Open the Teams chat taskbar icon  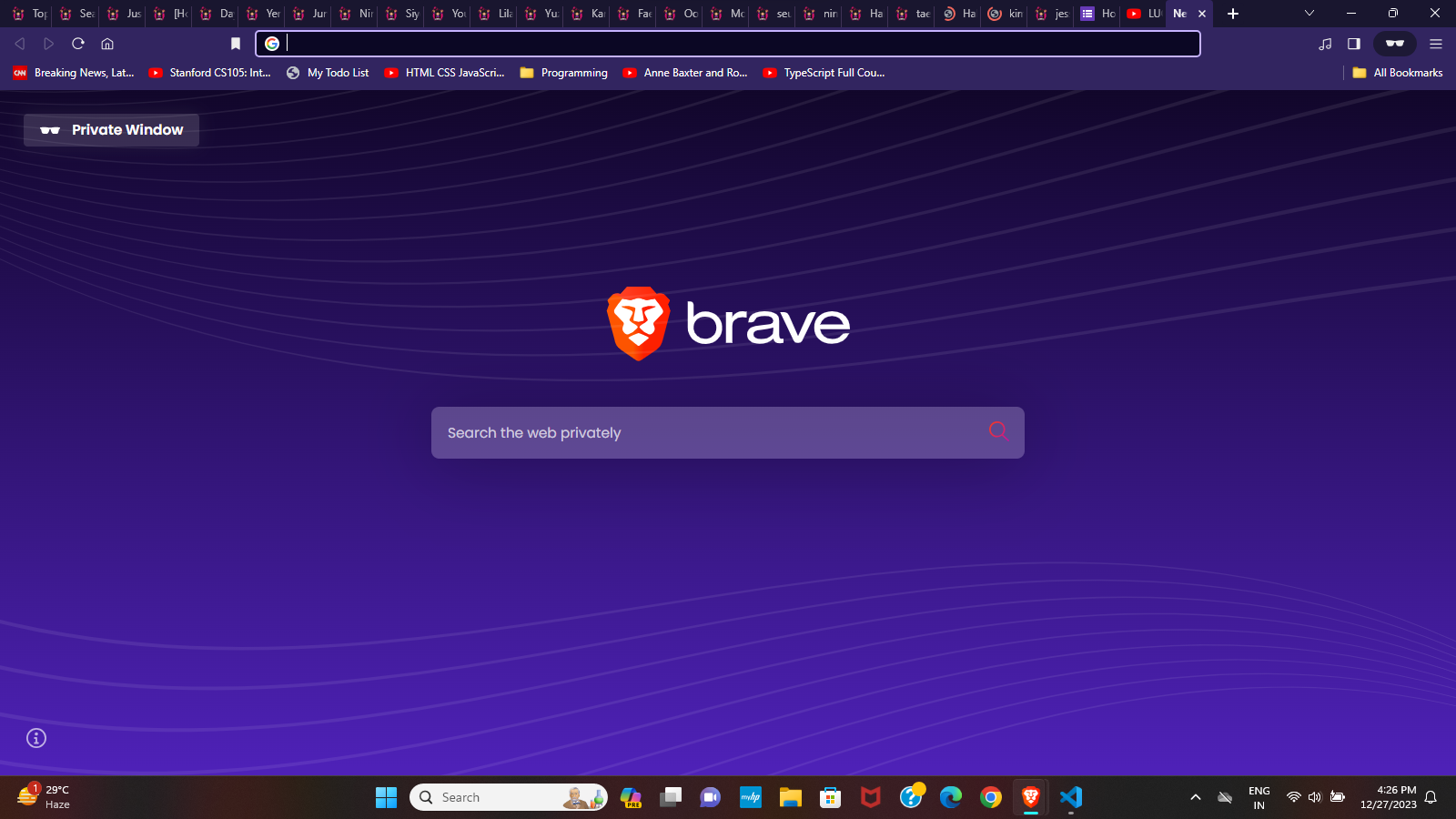pyautogui.click(x=711, y=797)
